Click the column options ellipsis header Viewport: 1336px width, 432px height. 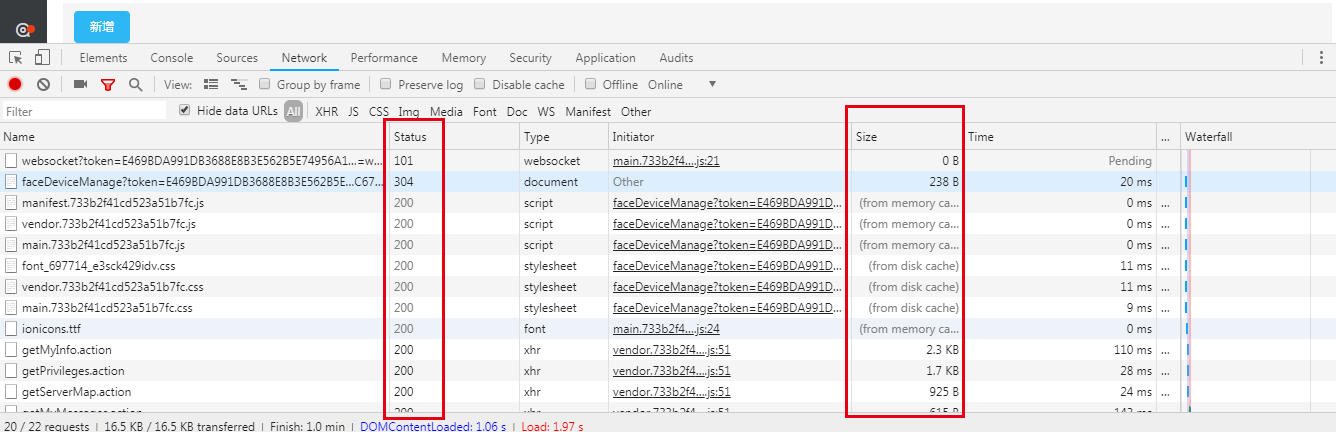(1166, 137)
